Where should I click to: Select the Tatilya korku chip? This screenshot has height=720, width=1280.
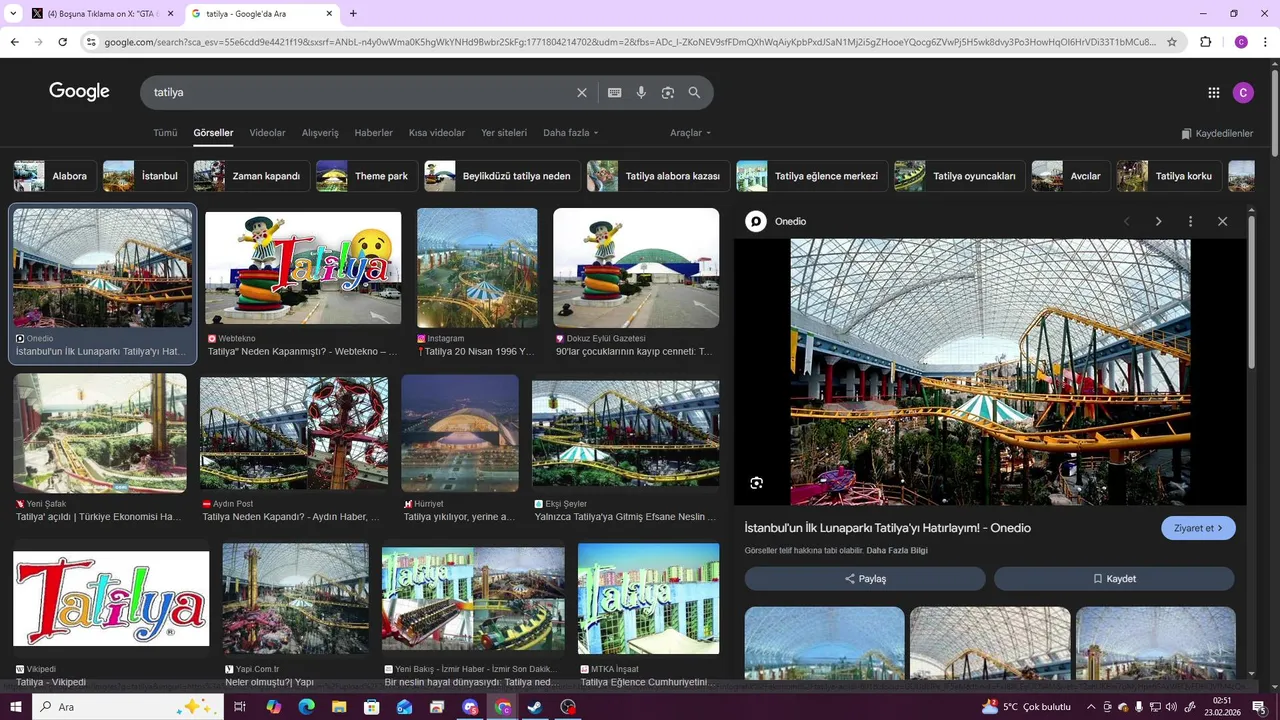[x=1169, y=176]
